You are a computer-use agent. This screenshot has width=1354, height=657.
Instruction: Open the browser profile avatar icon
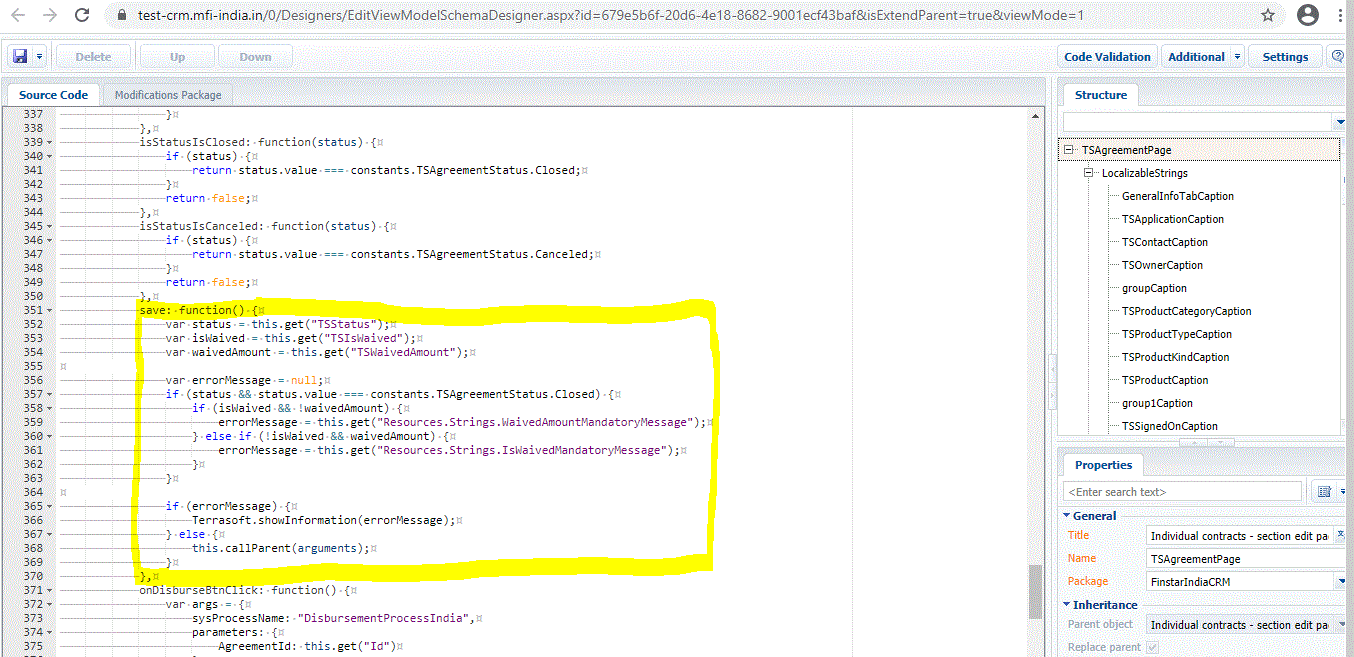[x=1307, y=16]
